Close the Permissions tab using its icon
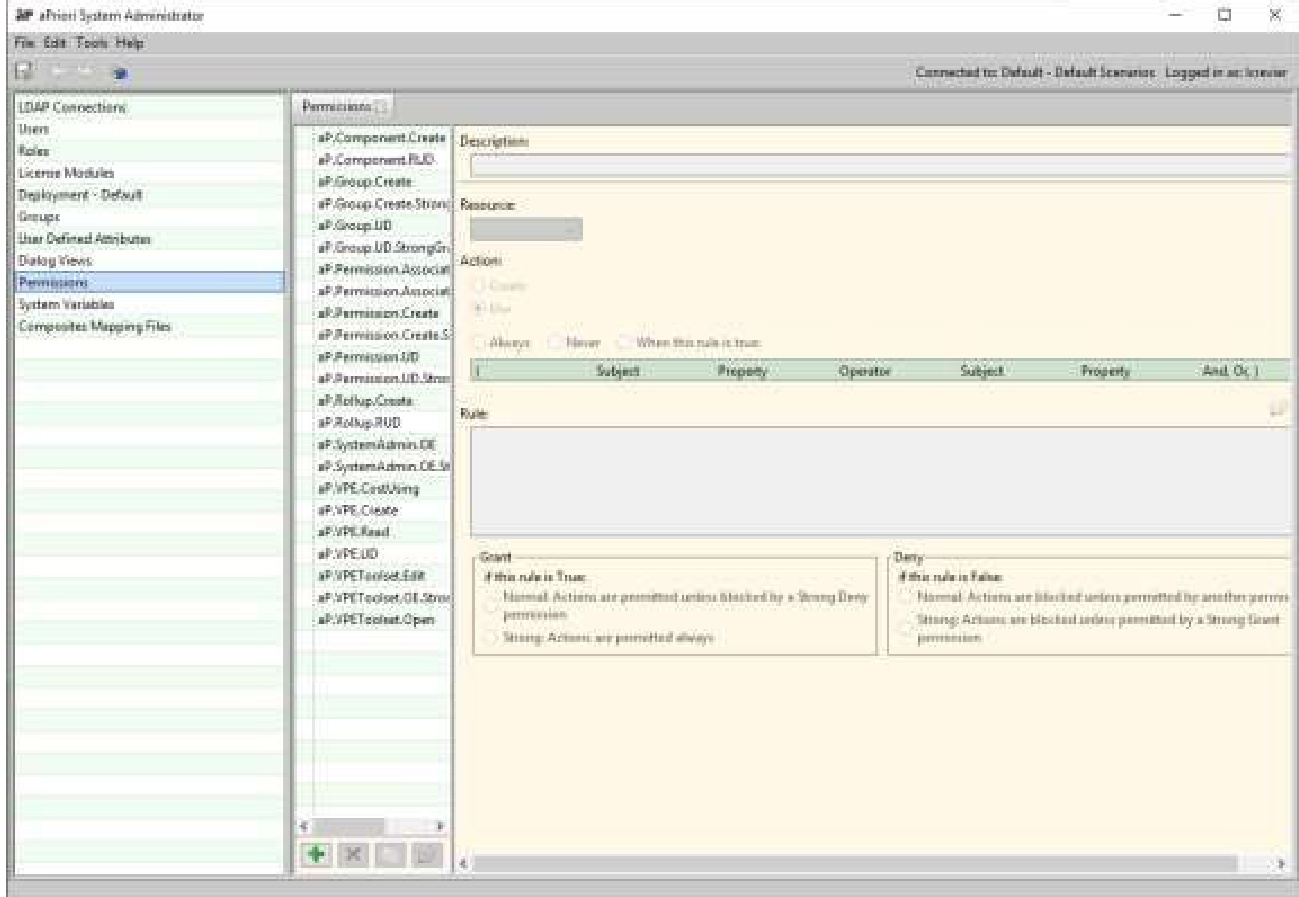Viewport: 1299px width, 897px height. pos(383,106)
